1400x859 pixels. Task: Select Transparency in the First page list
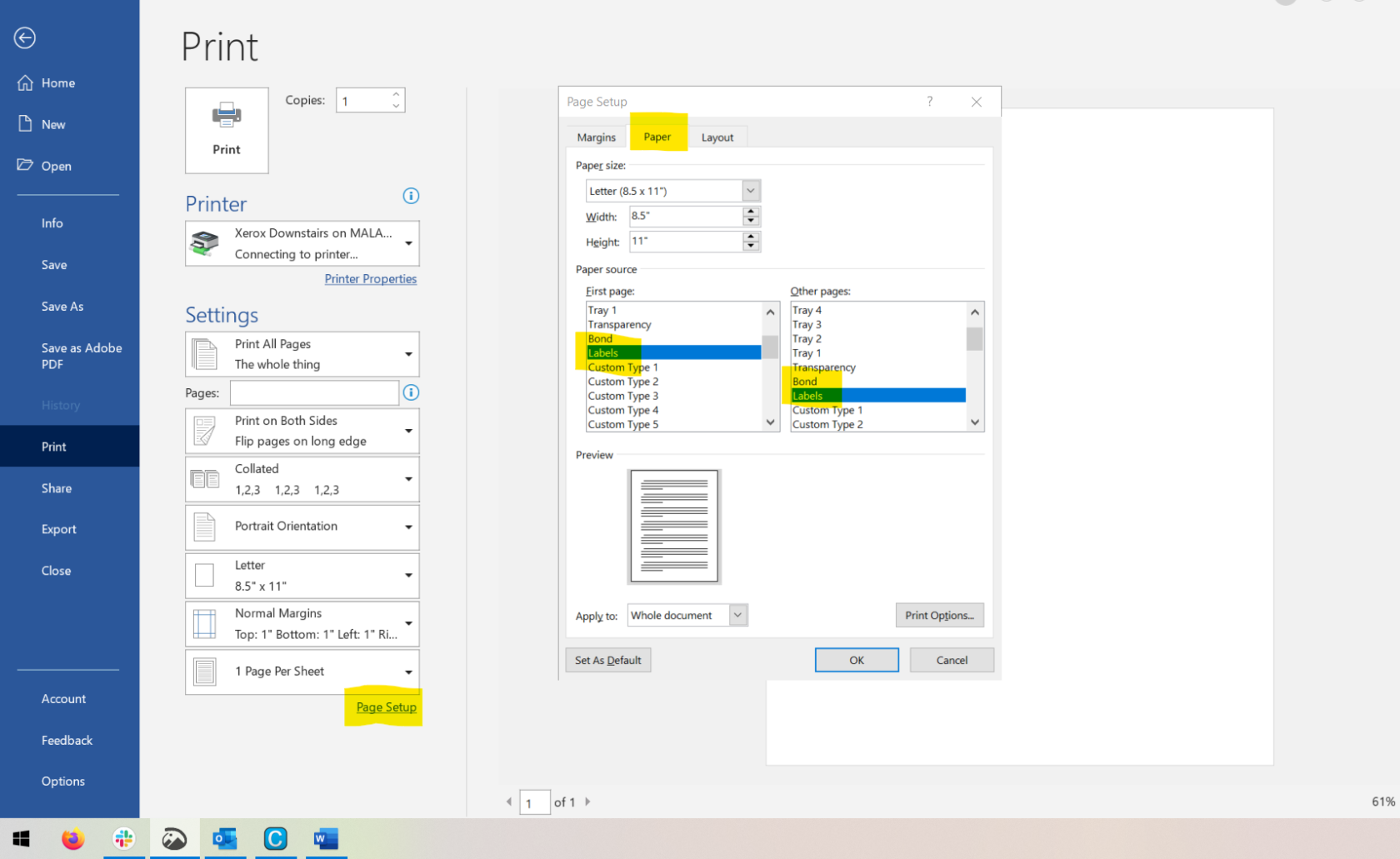(619, 324)
